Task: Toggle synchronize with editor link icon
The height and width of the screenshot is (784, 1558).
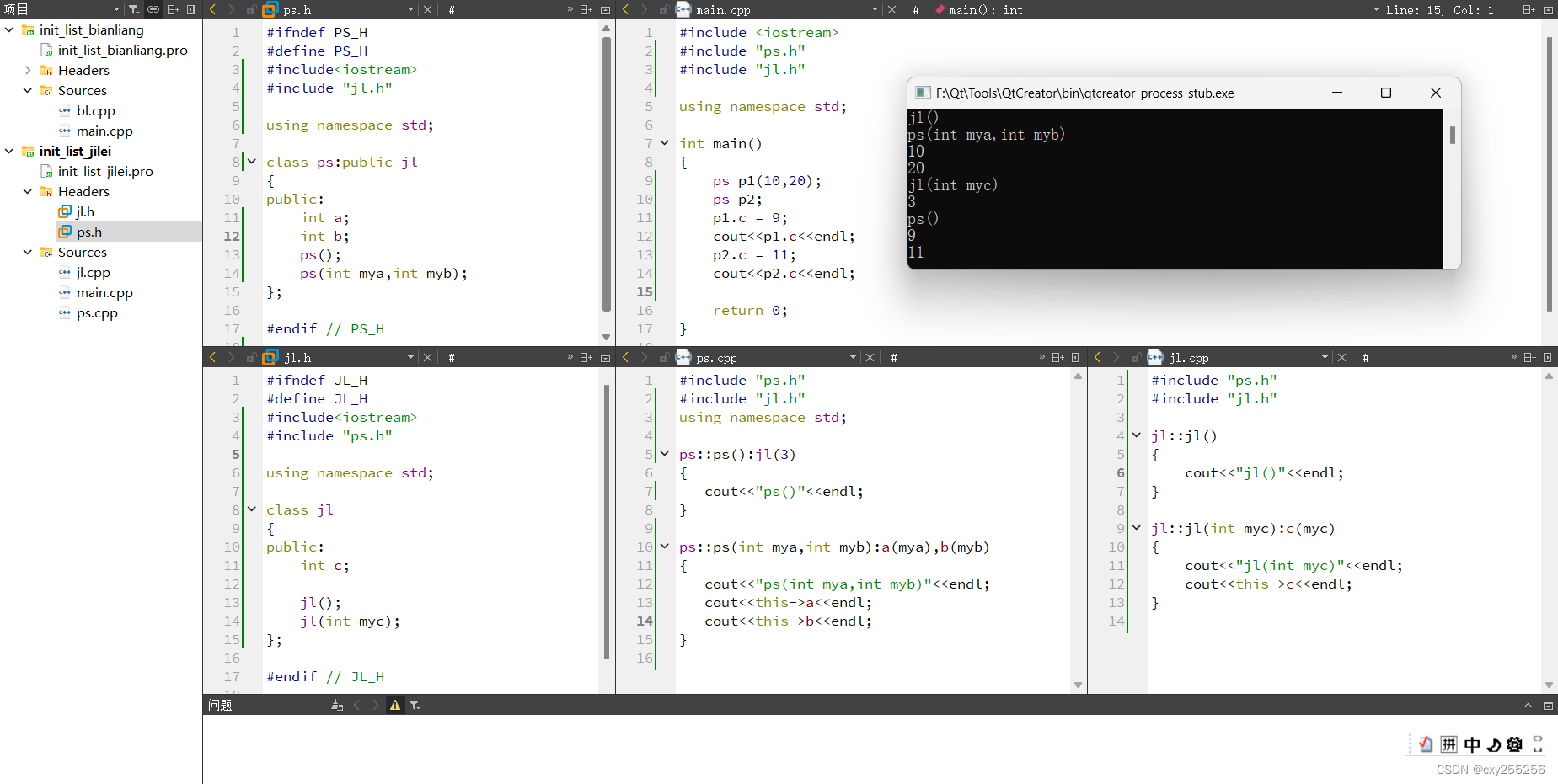Action: pos(153,9)
